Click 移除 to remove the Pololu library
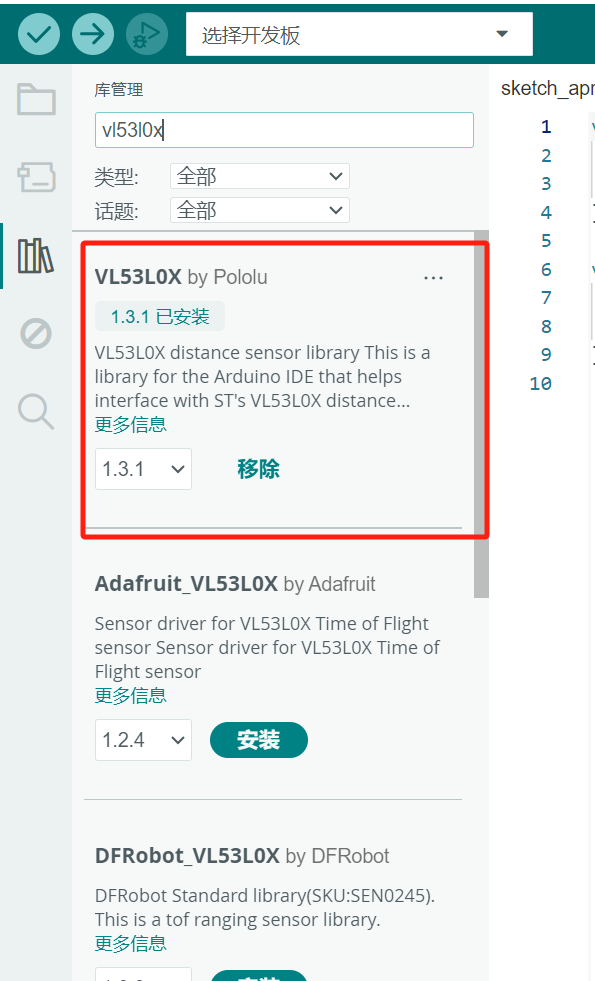The height and width of the screenshot is (981, 595). pos(258,468)
